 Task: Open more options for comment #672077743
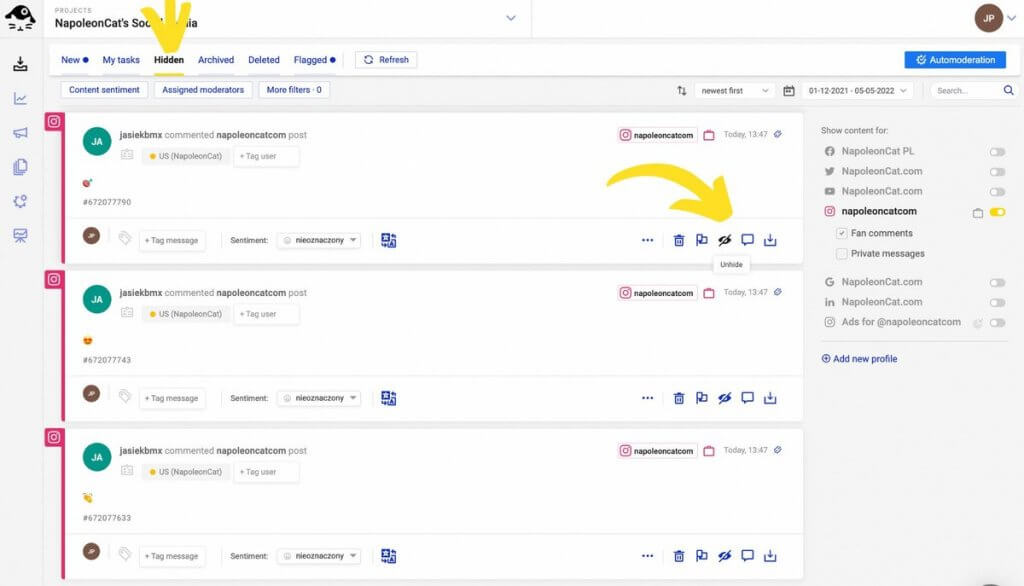647,399
